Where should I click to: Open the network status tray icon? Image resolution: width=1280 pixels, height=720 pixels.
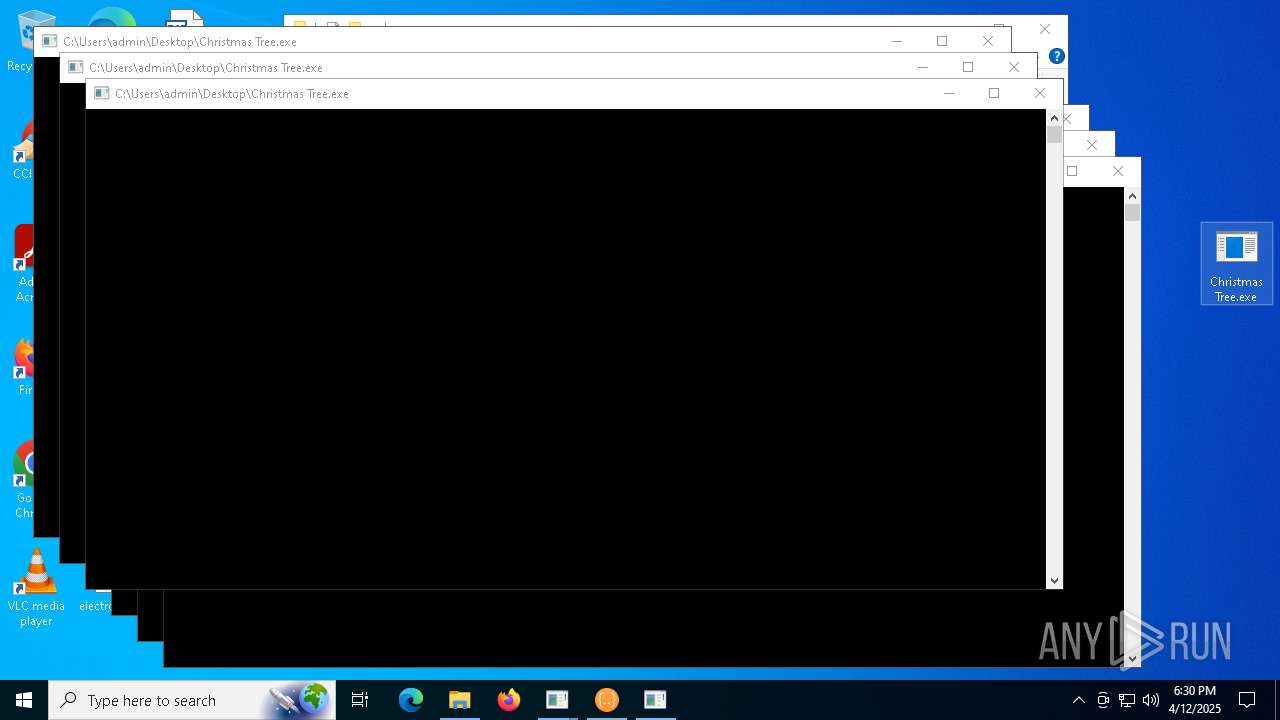click(x=1127, y=700)
